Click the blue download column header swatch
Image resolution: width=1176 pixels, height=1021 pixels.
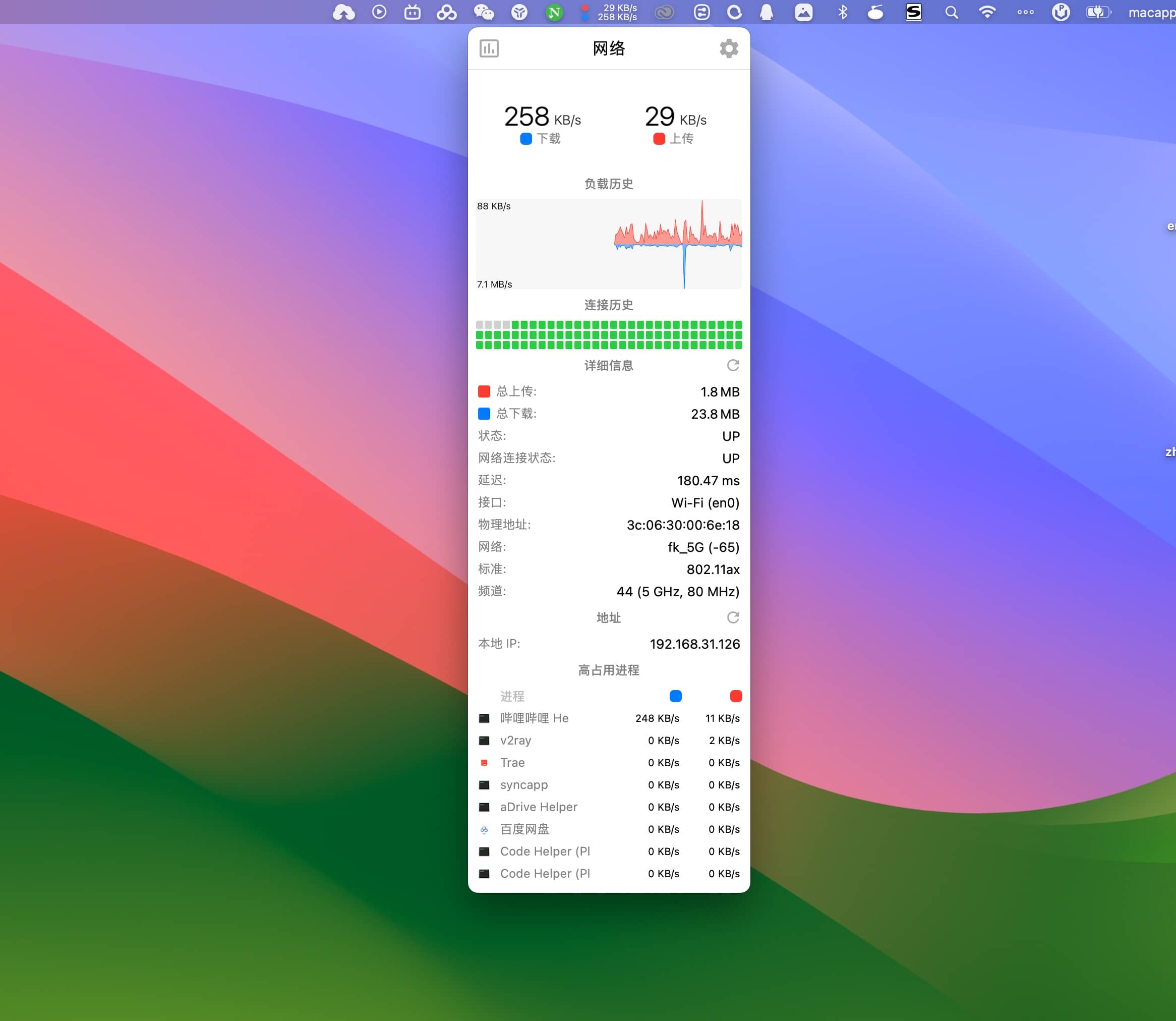click(x=675, y=696)
